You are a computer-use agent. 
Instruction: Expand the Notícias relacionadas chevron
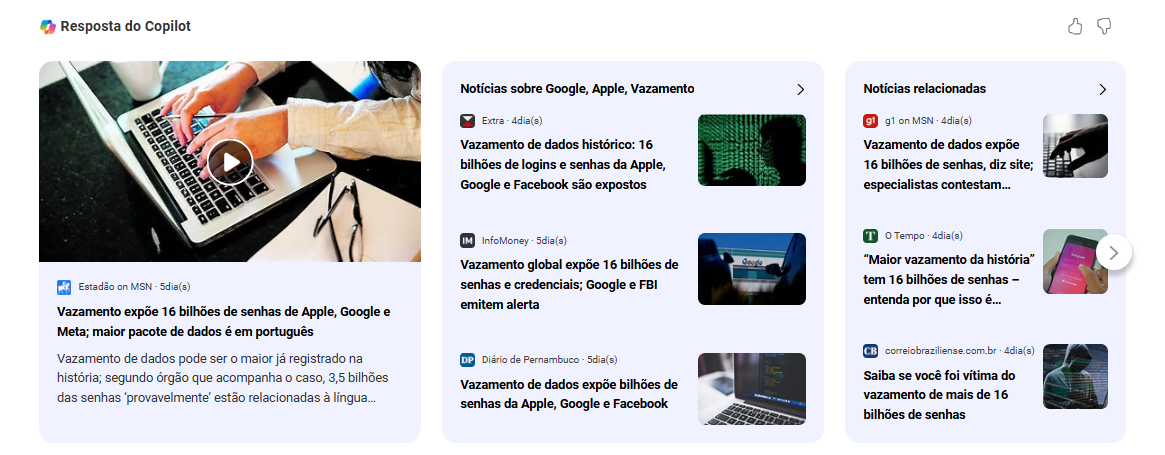(x=1103, y=89)
